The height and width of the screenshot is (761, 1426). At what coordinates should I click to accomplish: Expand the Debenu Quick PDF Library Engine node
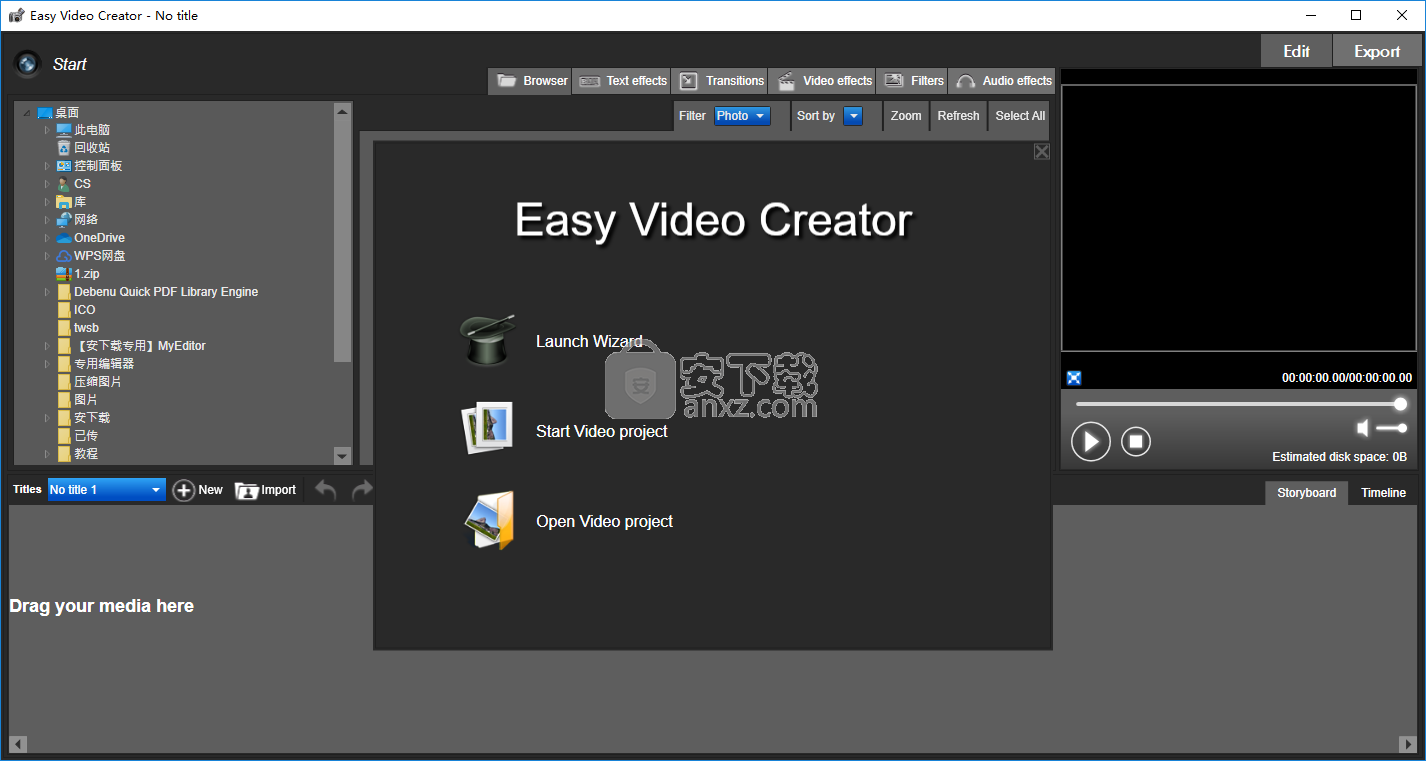[x=46, y=292]
